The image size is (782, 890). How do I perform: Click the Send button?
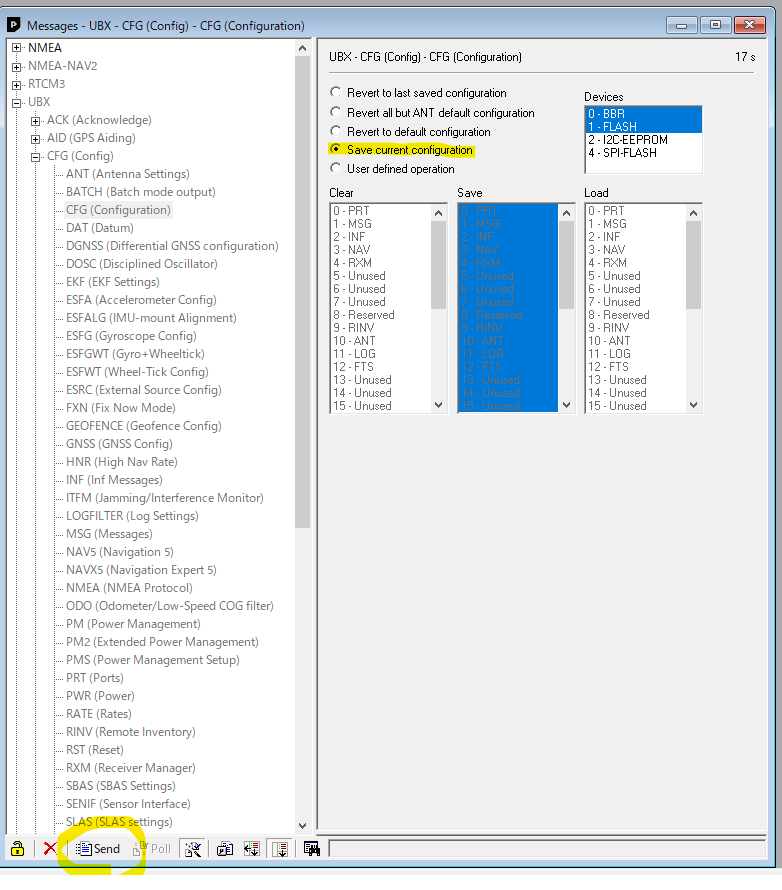98,849
